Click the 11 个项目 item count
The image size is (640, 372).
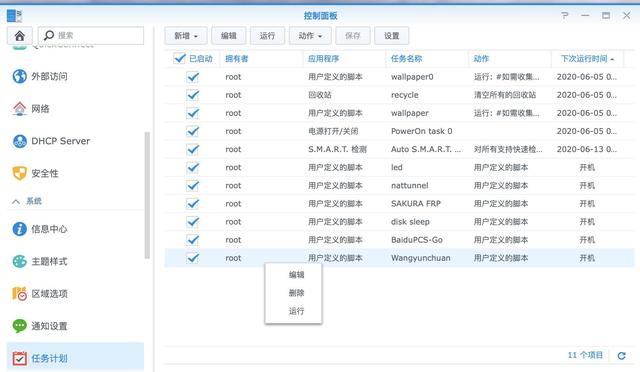[x=585, y=355]
